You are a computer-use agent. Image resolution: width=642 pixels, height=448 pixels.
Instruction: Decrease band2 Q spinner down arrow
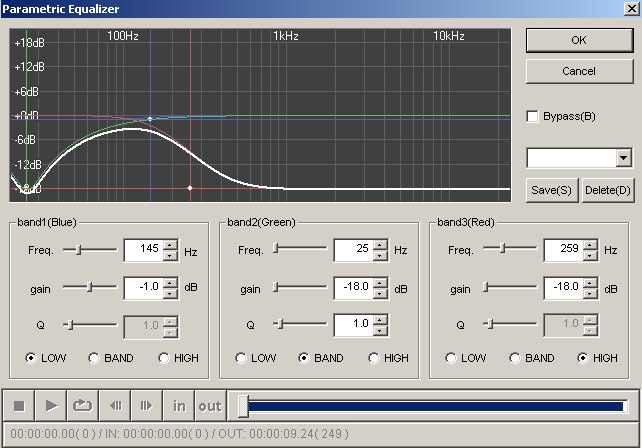(380, 330)
